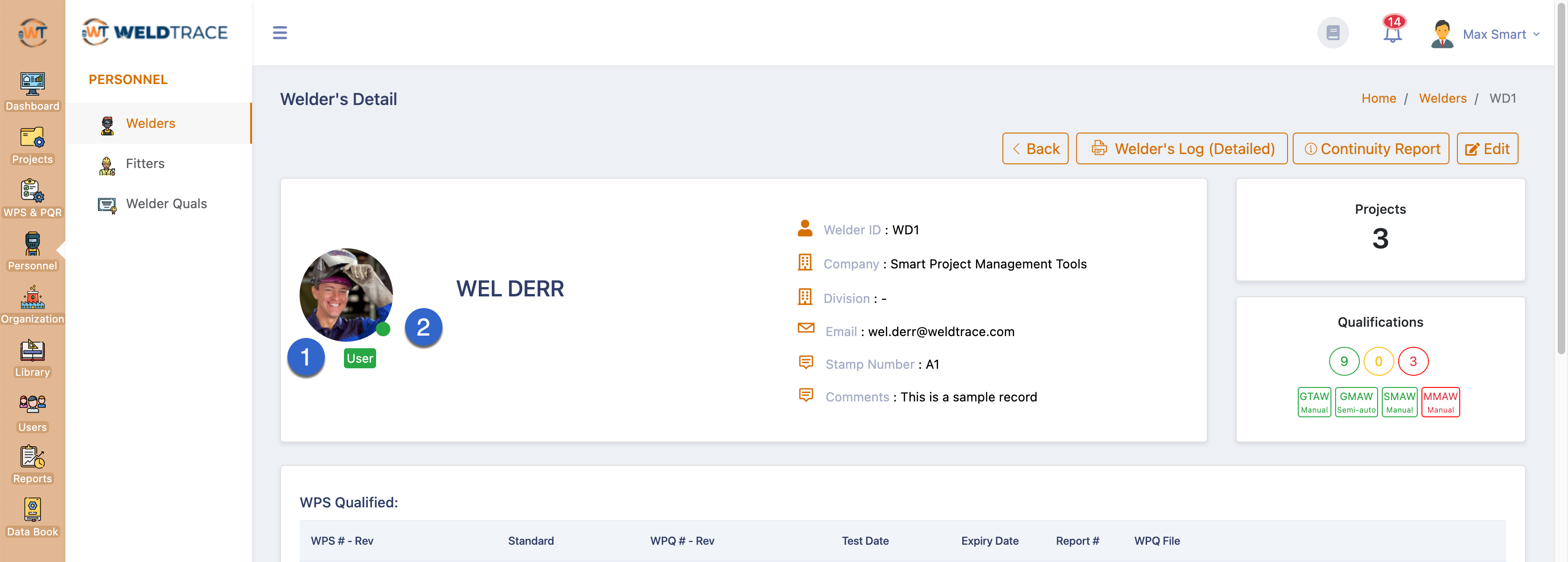Screen dimensions: 1568x562
Task: Click the Standard column header
Action: [531, 541]
